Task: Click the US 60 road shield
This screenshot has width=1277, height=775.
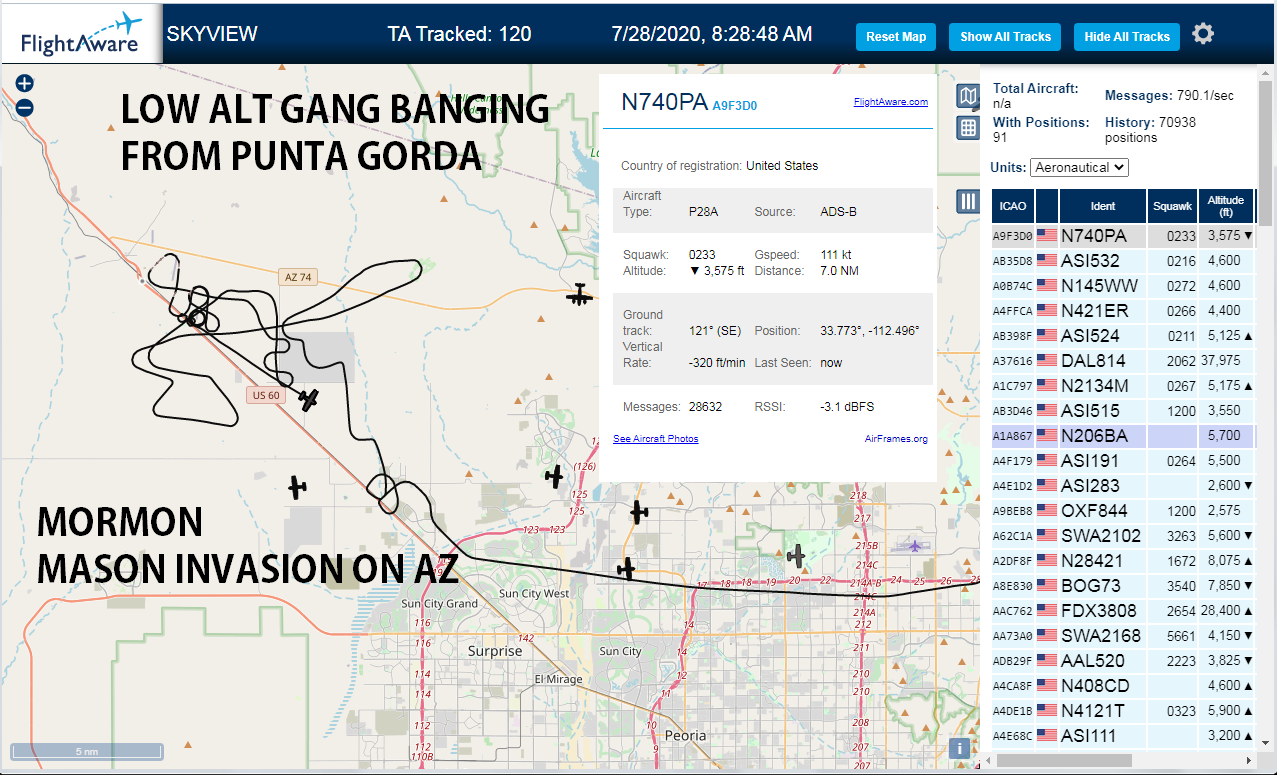Action: 266,395
